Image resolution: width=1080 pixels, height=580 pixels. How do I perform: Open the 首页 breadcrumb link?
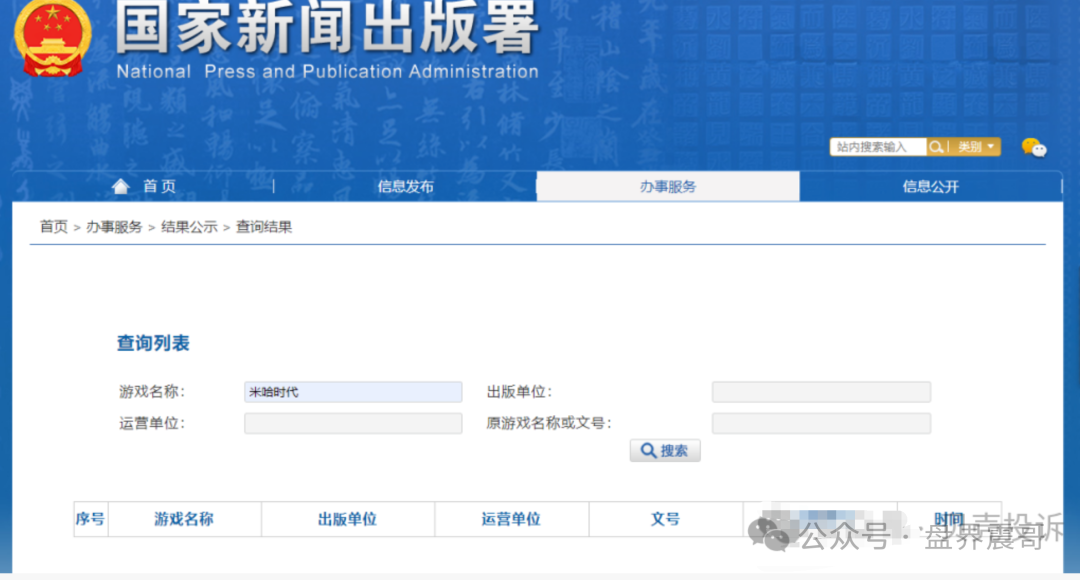click(x=53, y=226)
